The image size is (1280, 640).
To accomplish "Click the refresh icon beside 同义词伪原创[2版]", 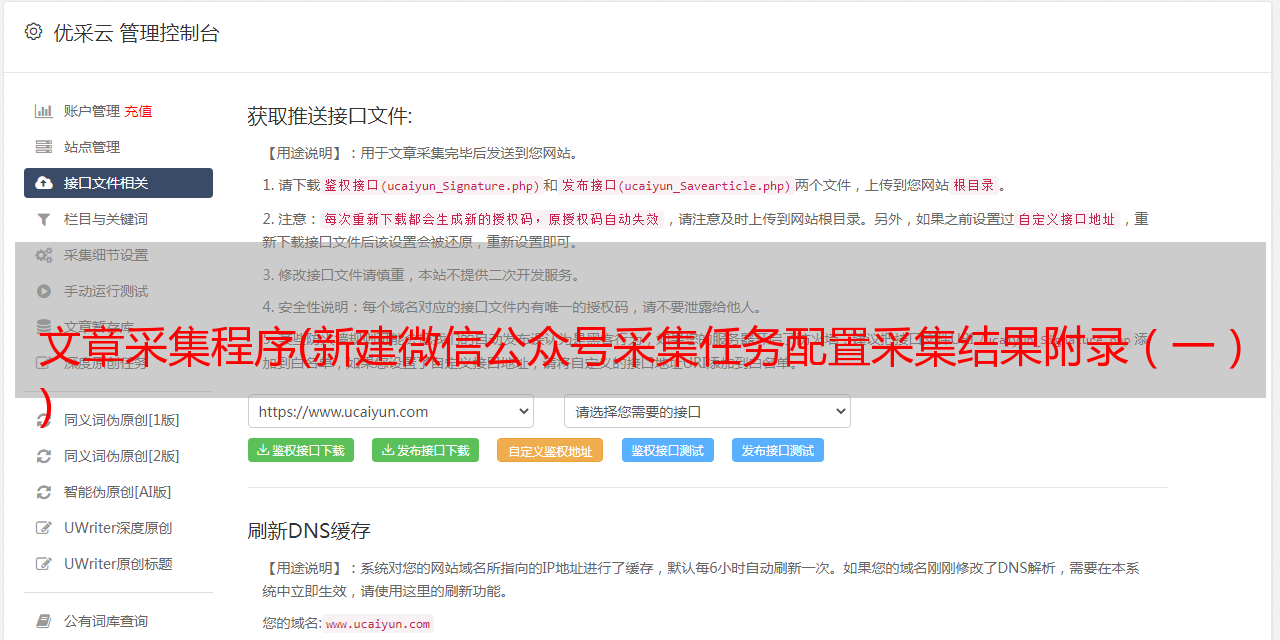I will 44,456.
